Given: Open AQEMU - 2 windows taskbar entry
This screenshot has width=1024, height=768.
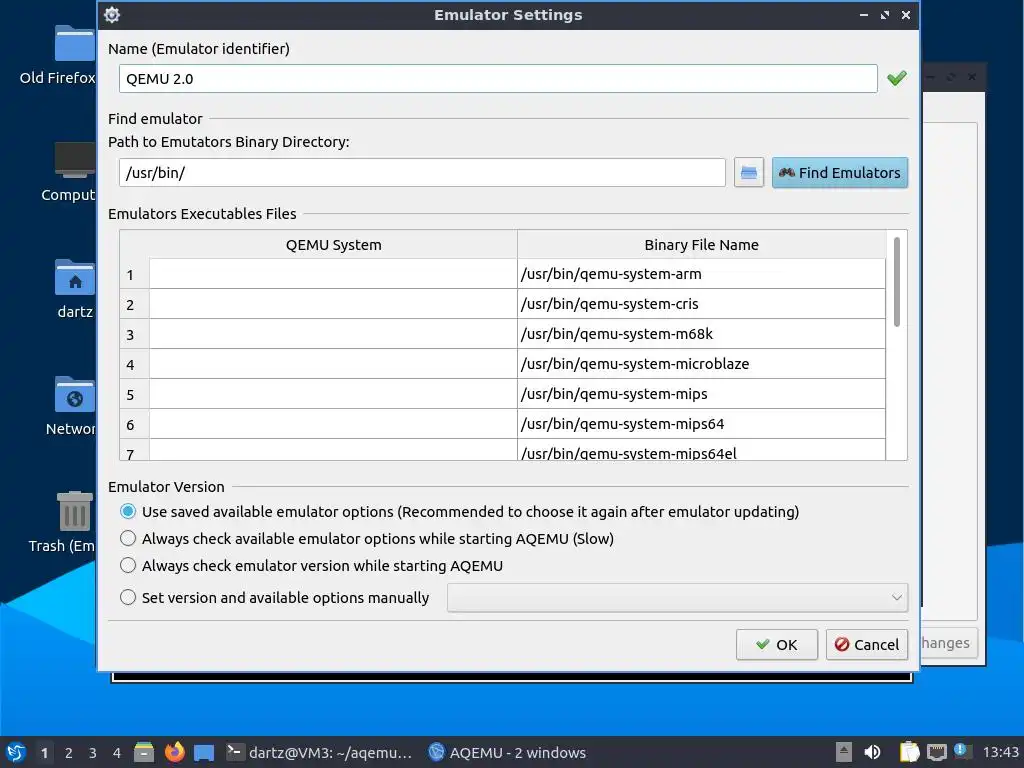Looking at the screenshot, I should click(507, 752).
